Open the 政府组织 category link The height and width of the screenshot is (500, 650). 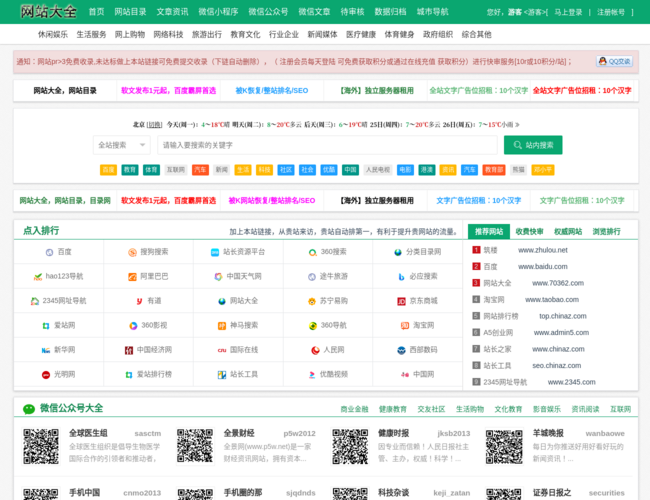coord(438,34)
